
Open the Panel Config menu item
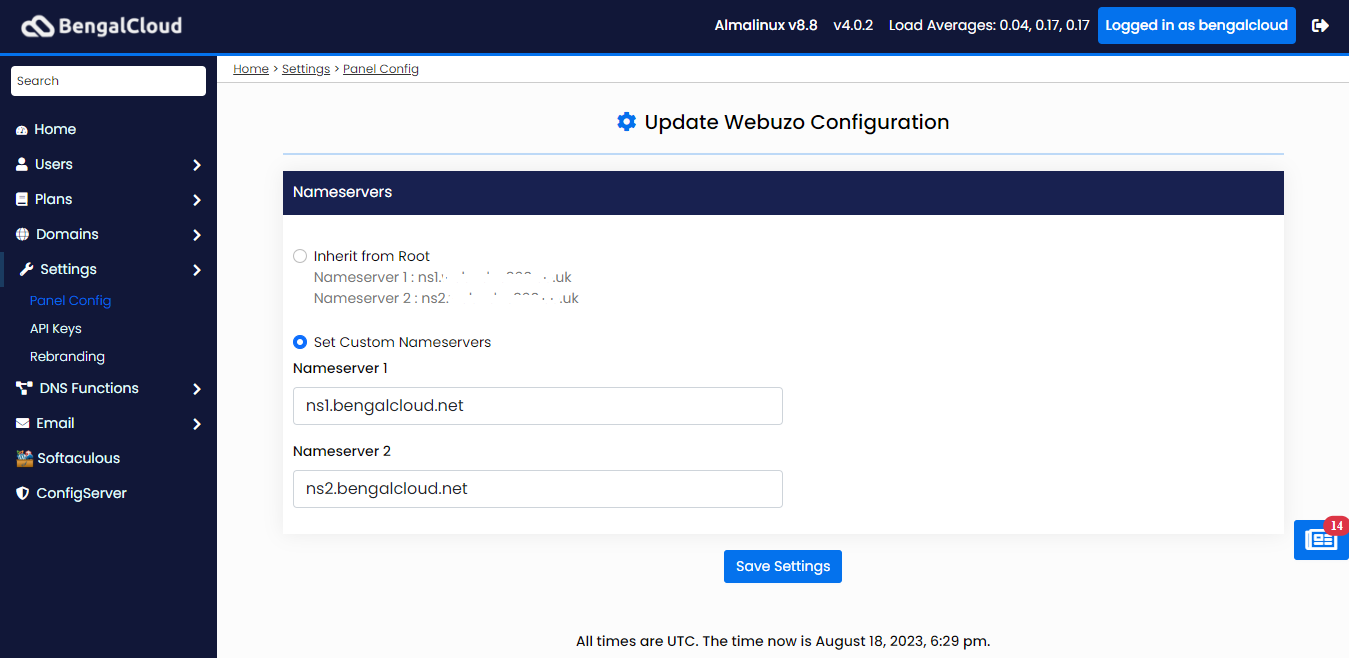click(x=70, y=300)
